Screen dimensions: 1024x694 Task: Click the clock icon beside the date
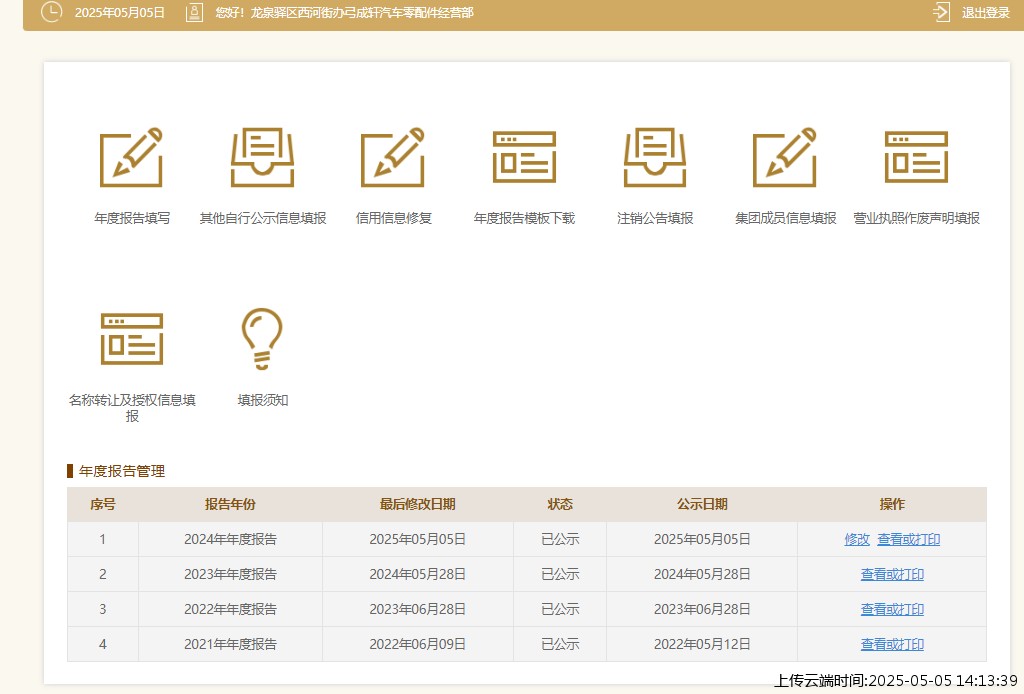click(52, 12)
